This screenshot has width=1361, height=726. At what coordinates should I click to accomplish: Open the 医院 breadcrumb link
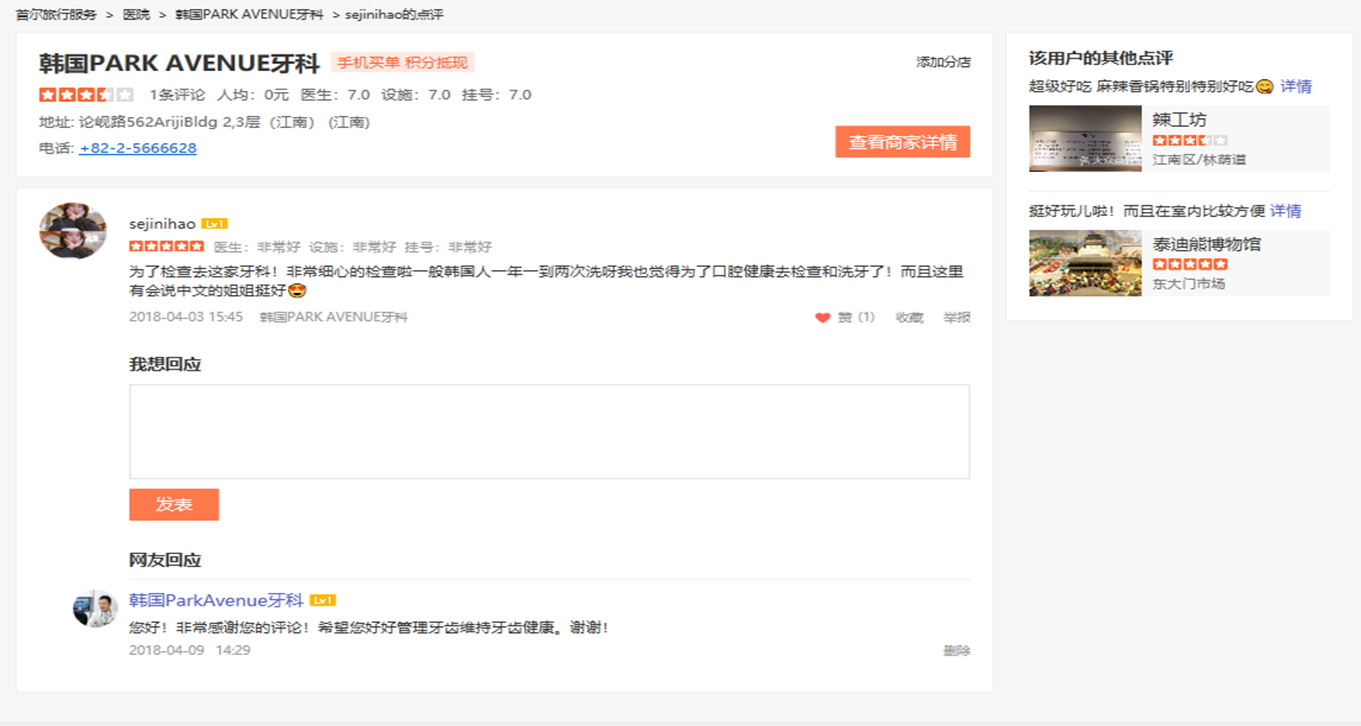(x=136, y=15)
